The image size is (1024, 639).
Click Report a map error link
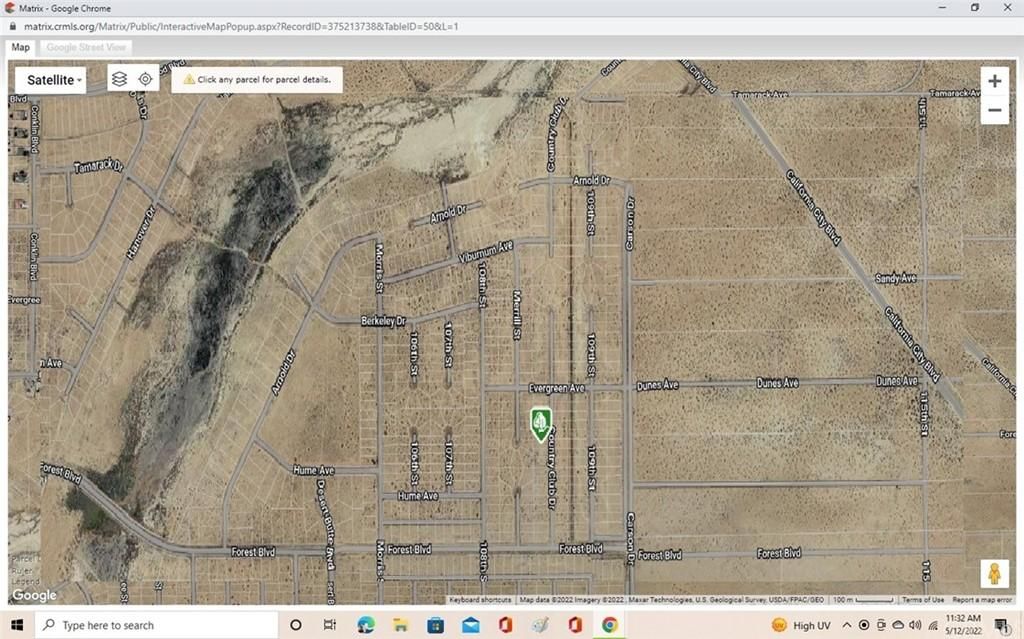pos(982,600)
